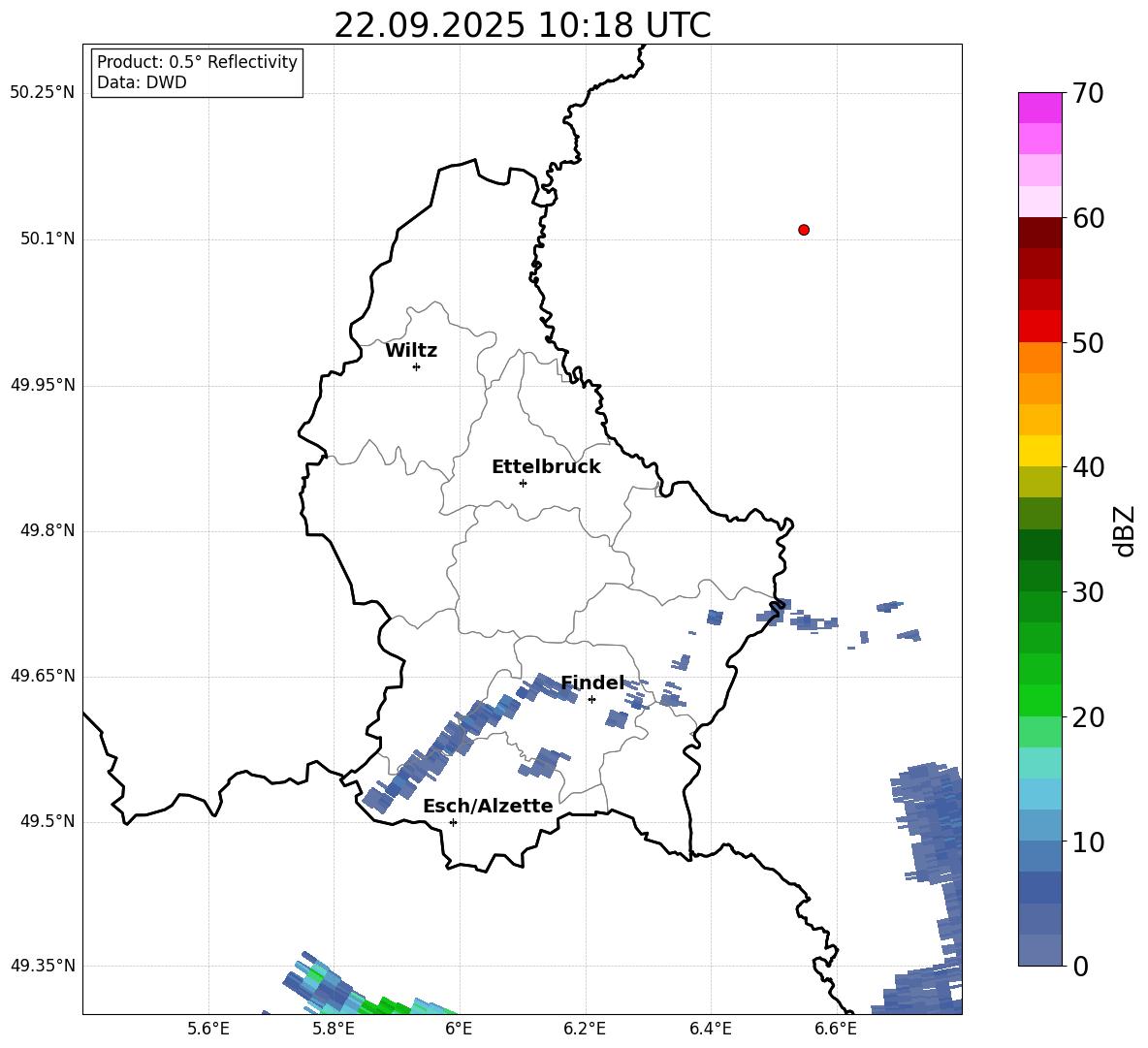Click the magenta top colorbar swatch
Screen dimensions: 1148x1048
pyautogui.click(x=1039, y=108)
